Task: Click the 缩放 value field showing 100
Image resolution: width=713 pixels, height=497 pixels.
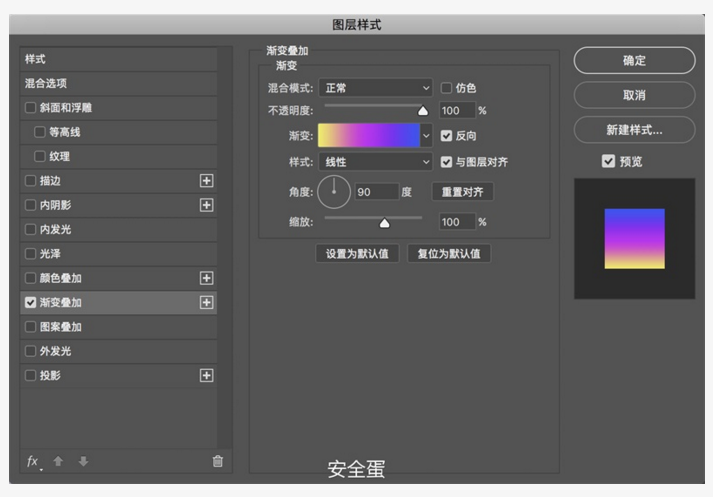Action: [x=457, y=222]
